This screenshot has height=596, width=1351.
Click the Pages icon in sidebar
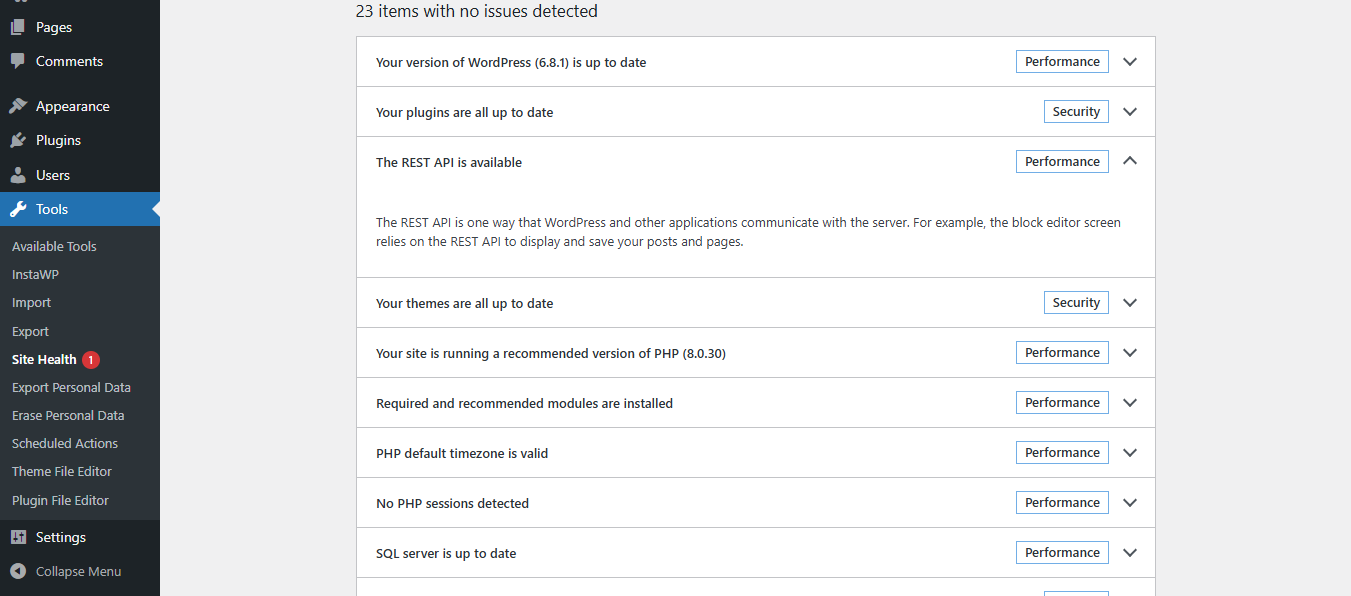(18, 26)
